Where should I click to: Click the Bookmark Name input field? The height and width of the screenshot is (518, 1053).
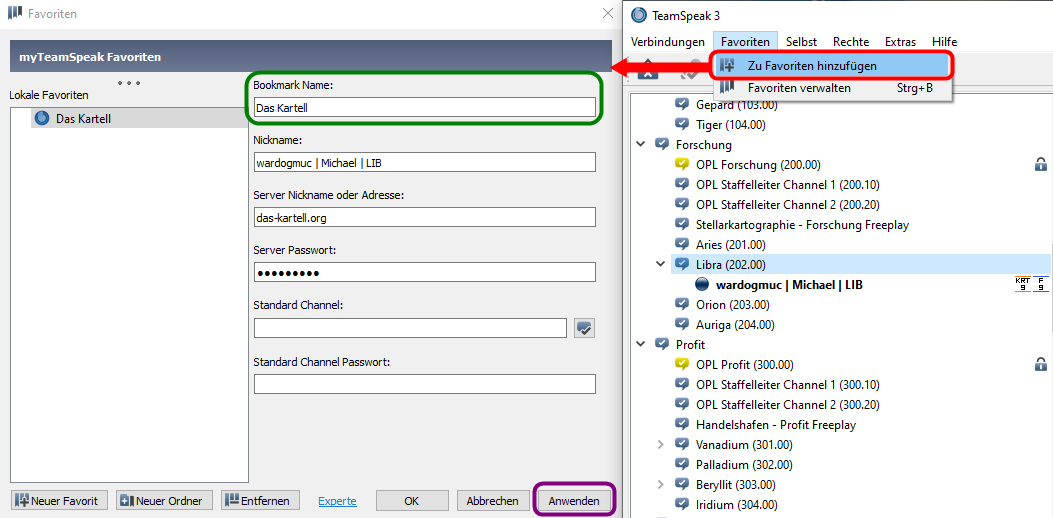coord(424,107)
